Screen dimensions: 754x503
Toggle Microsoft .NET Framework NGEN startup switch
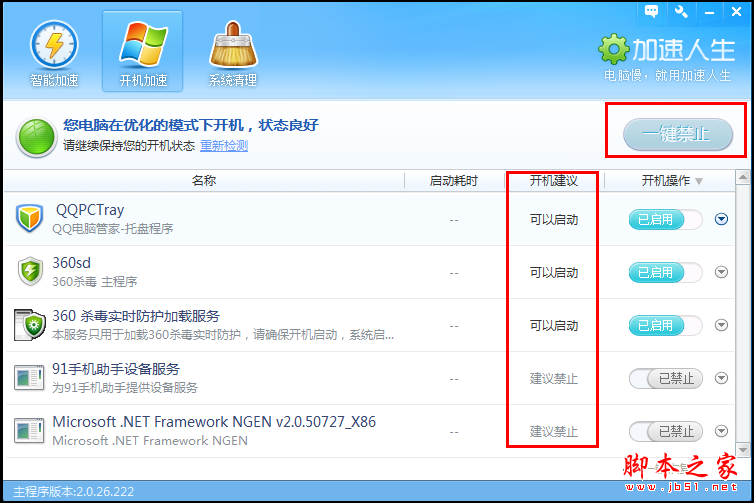coord(666,431)
